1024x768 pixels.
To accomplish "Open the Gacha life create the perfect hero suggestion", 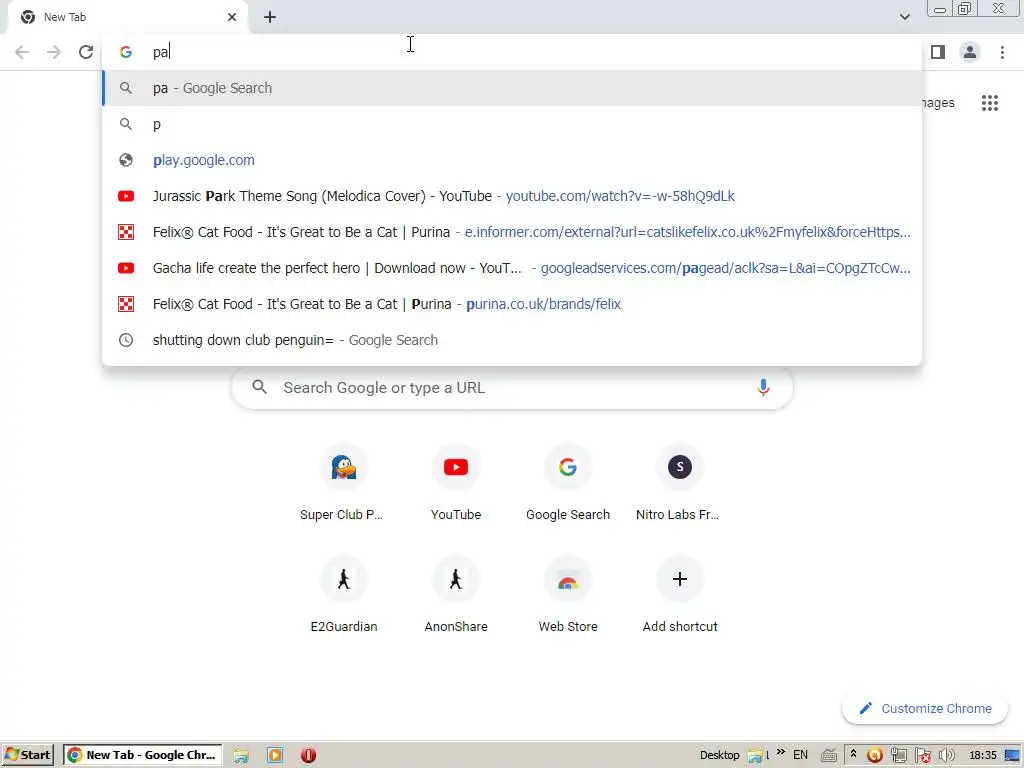I will (512, 268).
